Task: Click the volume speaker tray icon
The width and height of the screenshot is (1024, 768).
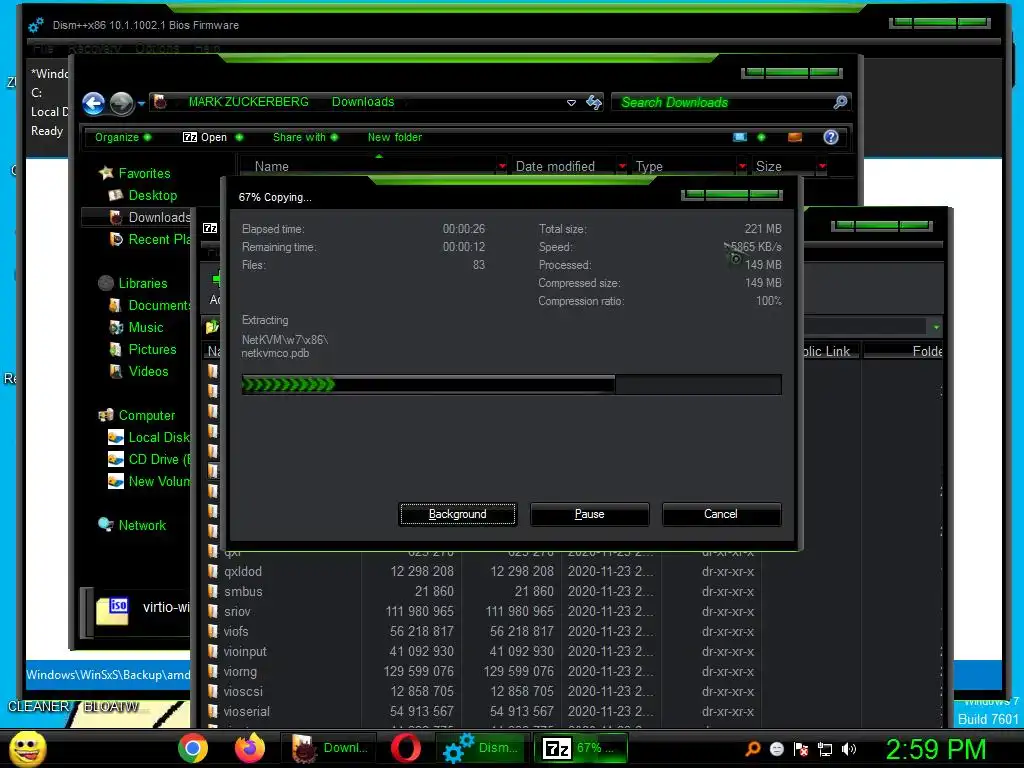Action: pyautogui.click(x=849, y=749)
